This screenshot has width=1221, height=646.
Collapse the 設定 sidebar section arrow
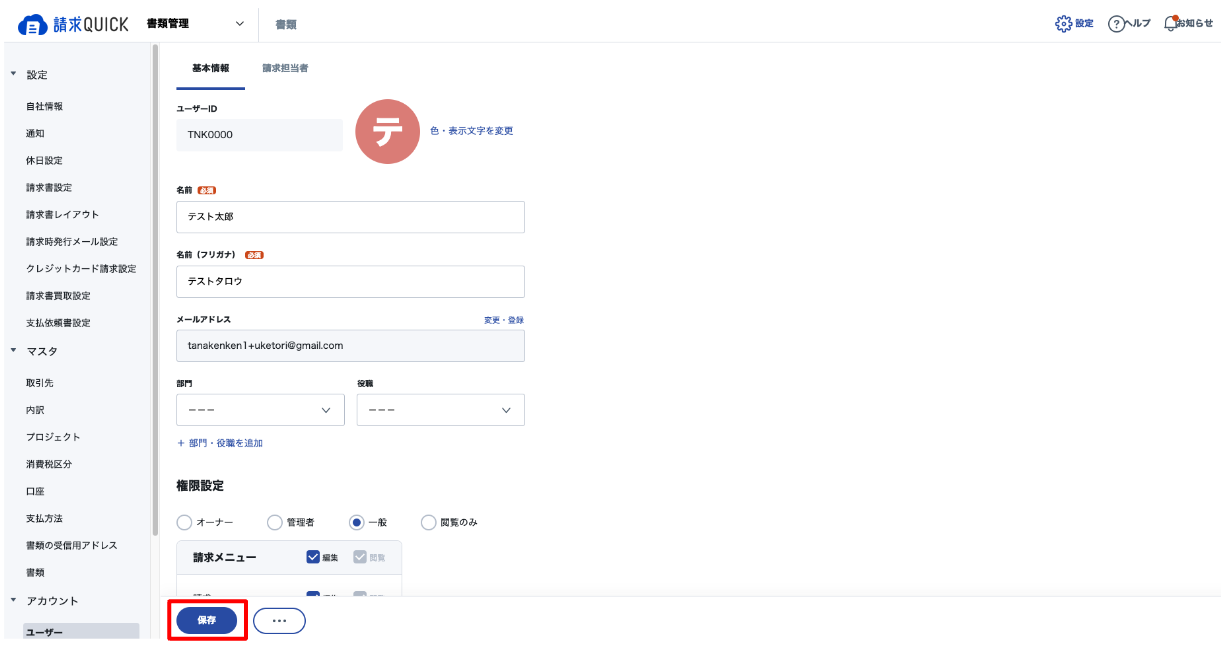[x=13, y=74]
